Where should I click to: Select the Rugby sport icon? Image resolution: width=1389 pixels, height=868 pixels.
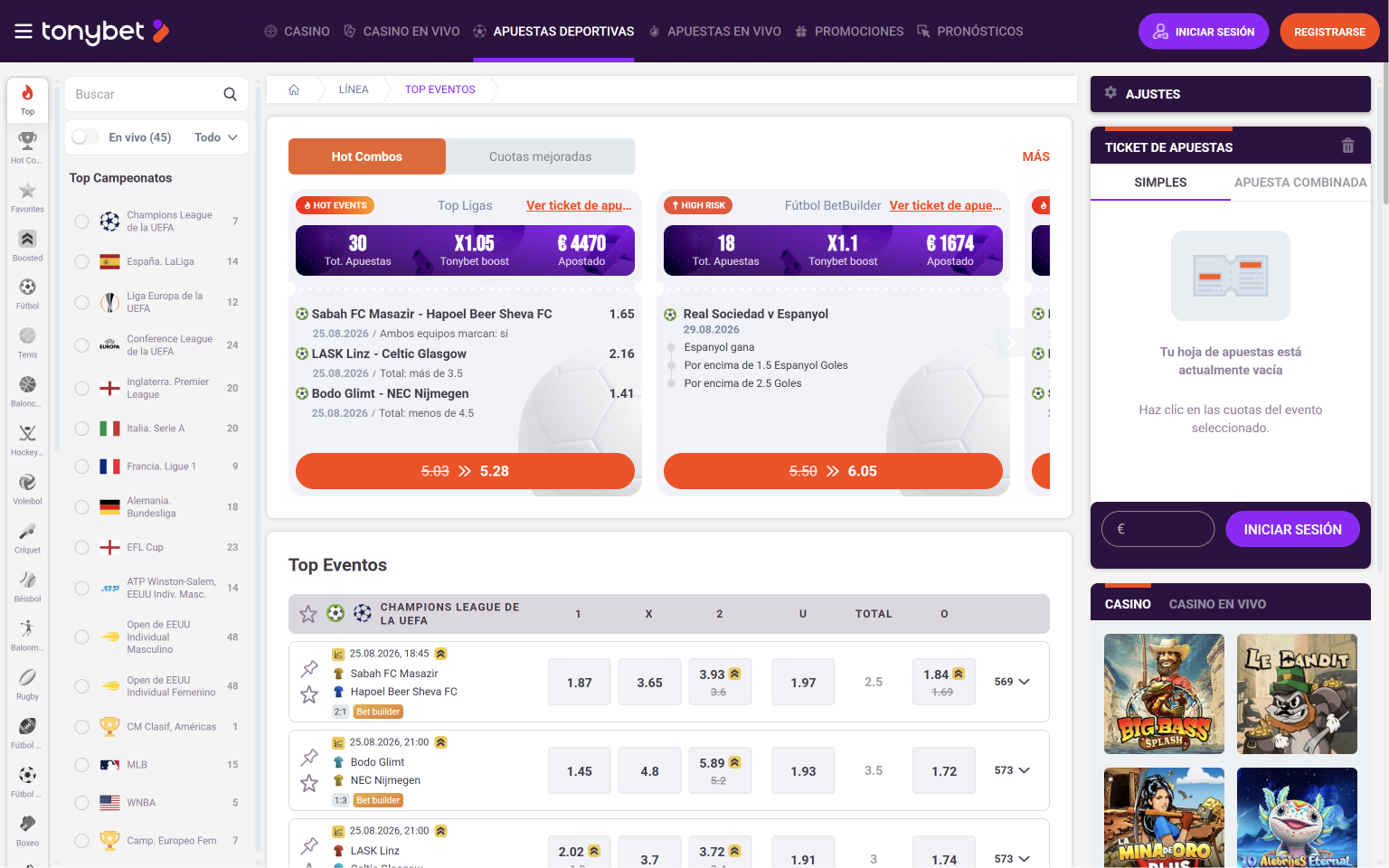click(x=27, y=684)
